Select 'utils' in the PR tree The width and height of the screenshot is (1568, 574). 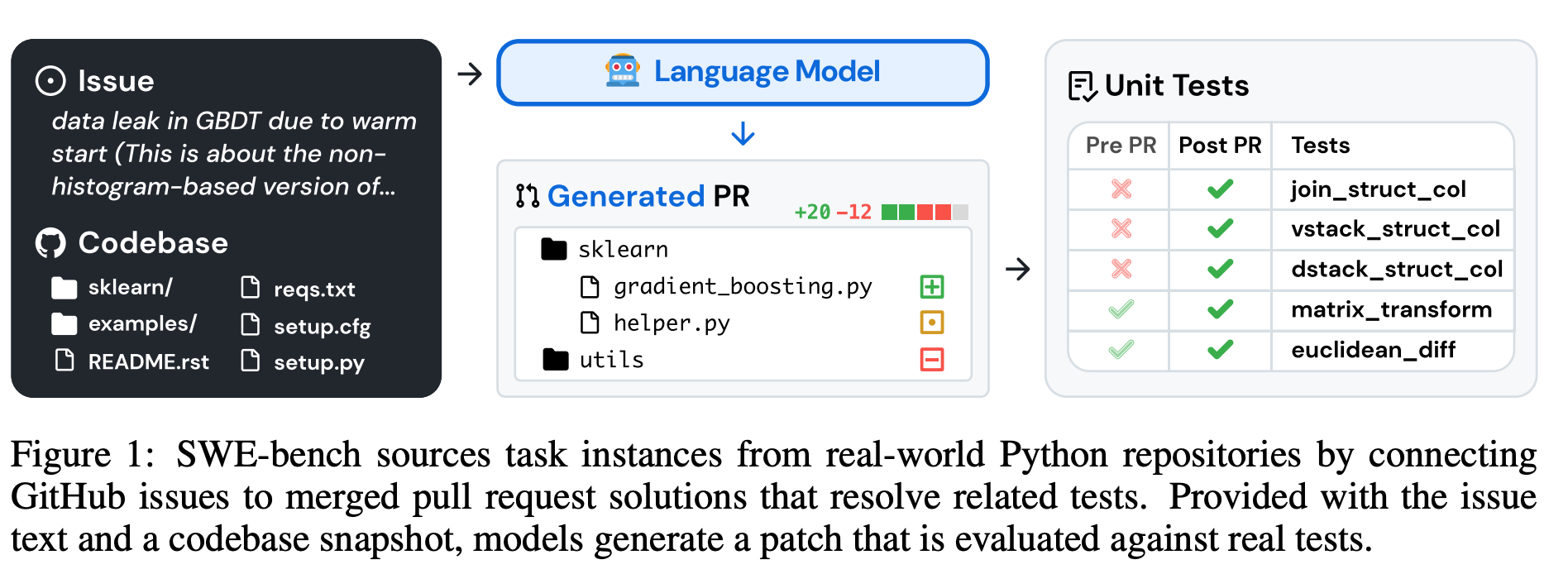pyautogui.click(x=611, y=360)
